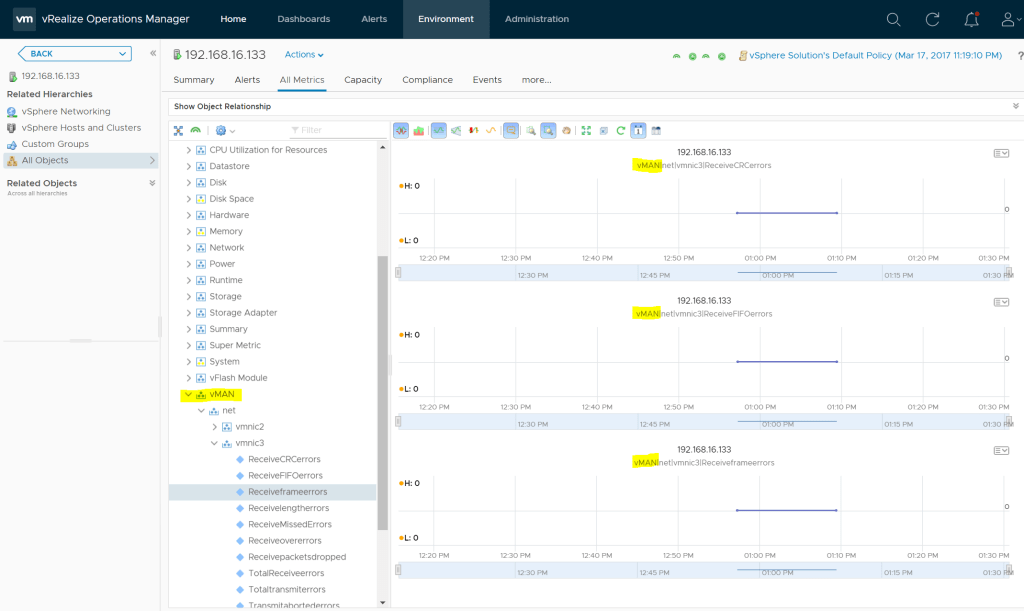
Task: Click the green health badge icon in metric toolbar
Action: tap(195, 131)
